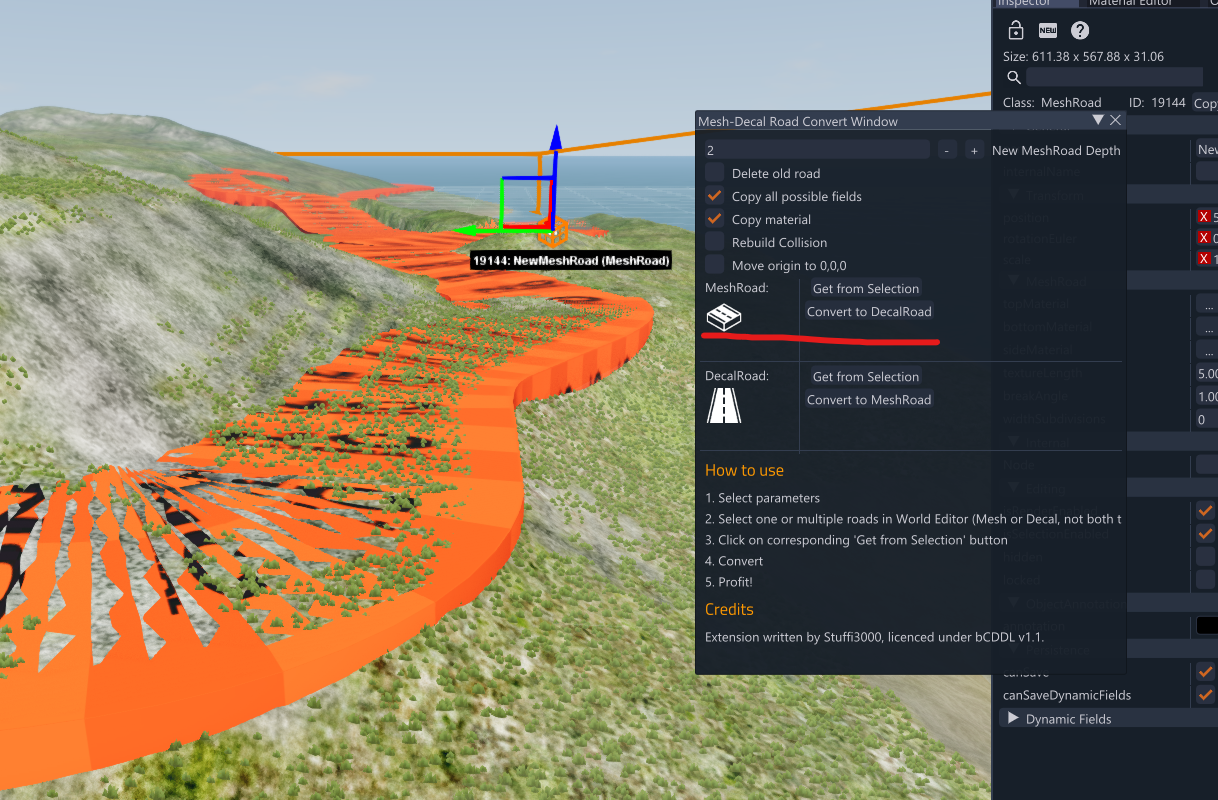Open bottomMaterial browse ellipsis button

tap(1207, 328)
